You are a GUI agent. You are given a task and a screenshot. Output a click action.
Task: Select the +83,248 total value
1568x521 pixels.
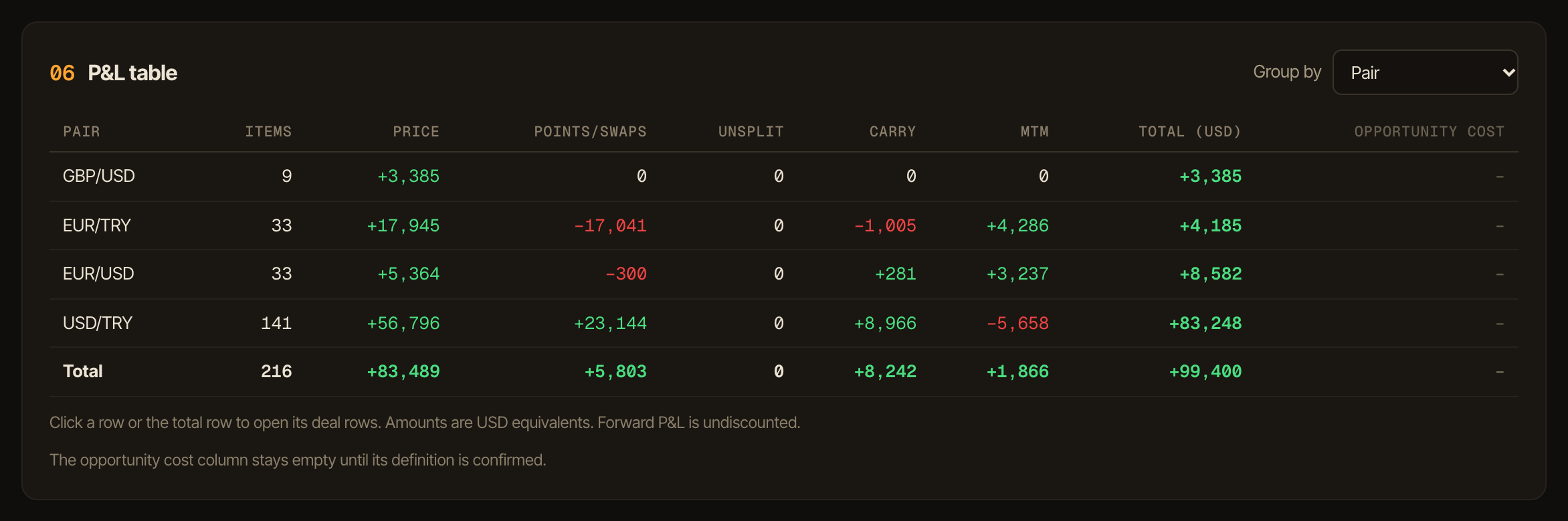1205,324
